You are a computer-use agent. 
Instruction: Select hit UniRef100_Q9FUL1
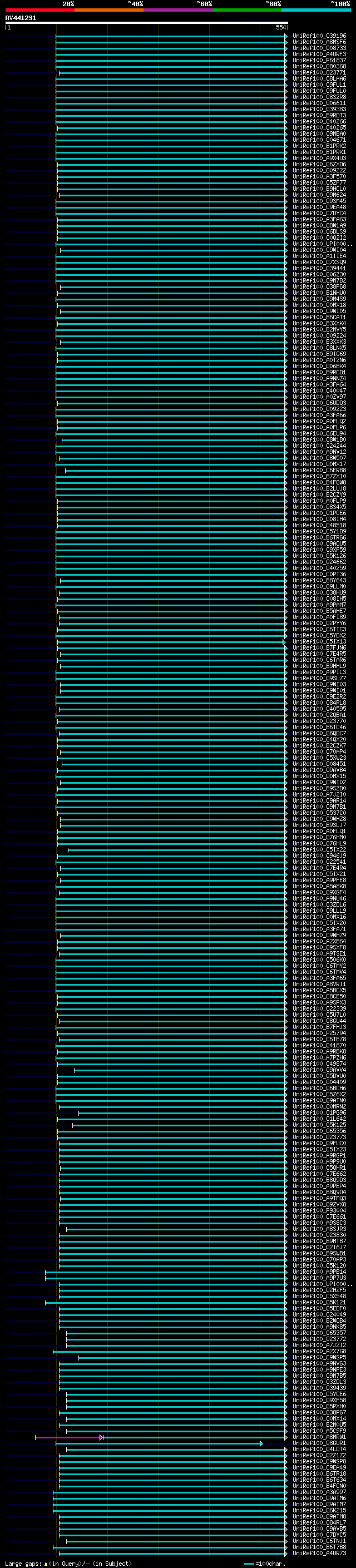tap(319, 85)
